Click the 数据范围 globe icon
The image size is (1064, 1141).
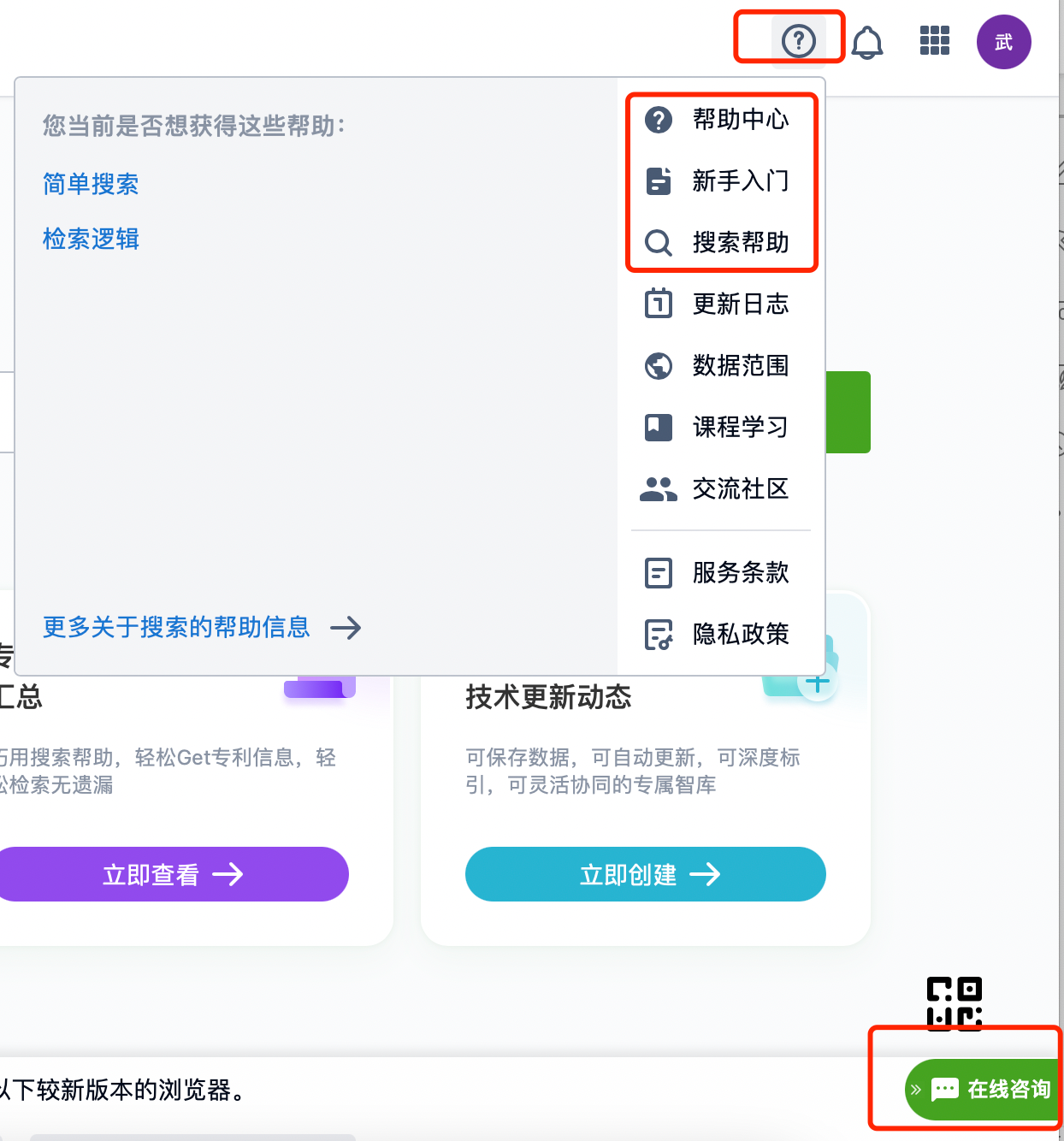point(658,366)
